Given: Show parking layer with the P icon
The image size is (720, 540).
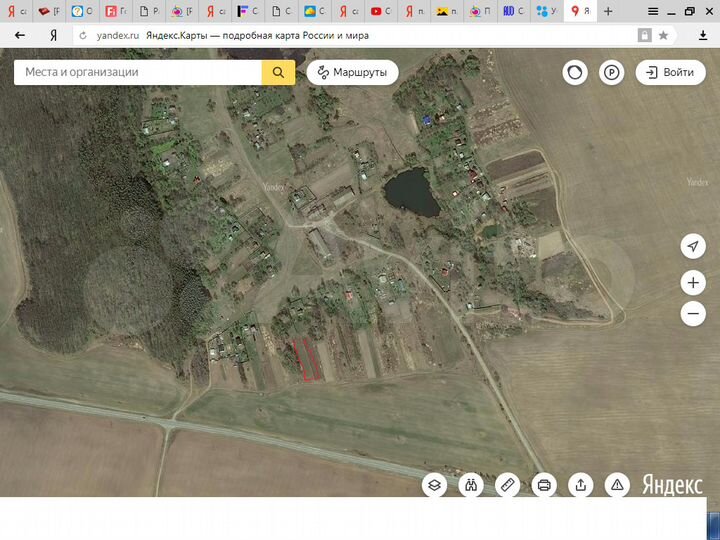Looking at the screenshot, I should [612, 72].
